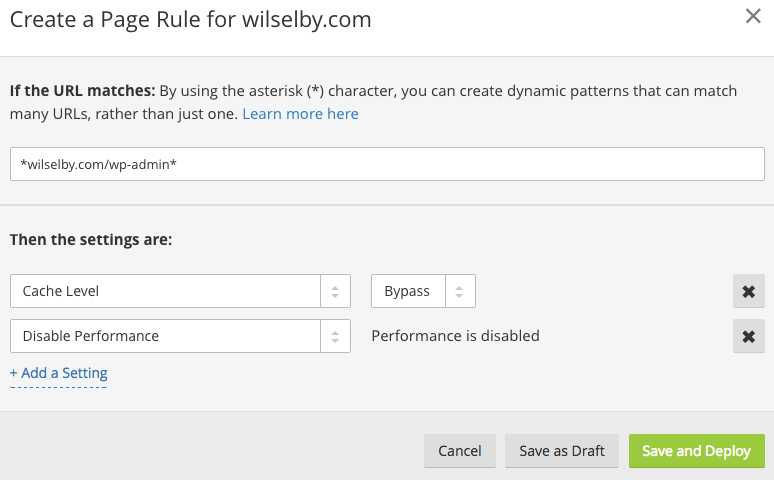
Task: Click the 'Then the settings are:' heading
Action: [91, 240]
